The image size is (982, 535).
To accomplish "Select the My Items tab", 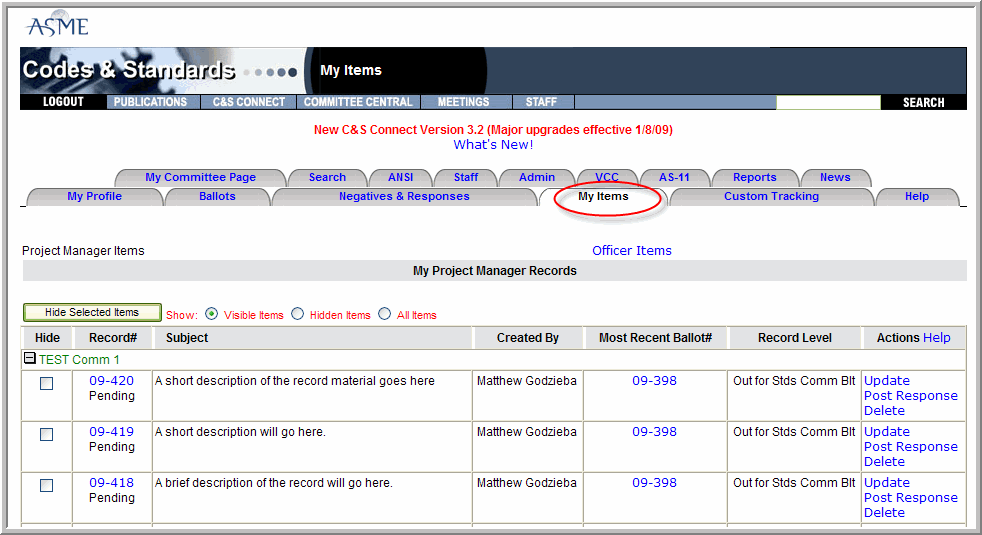I will pyautogui.click(x=603, y=196).
